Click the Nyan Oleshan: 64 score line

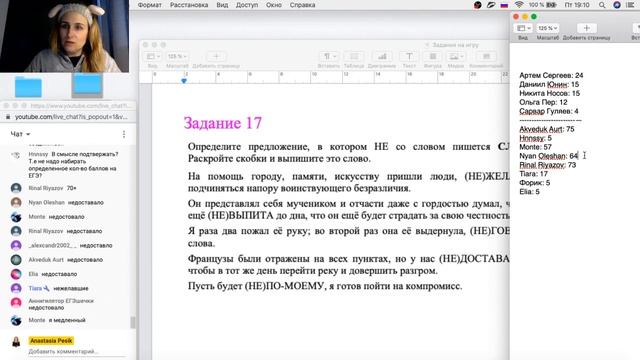pos(549,156)
